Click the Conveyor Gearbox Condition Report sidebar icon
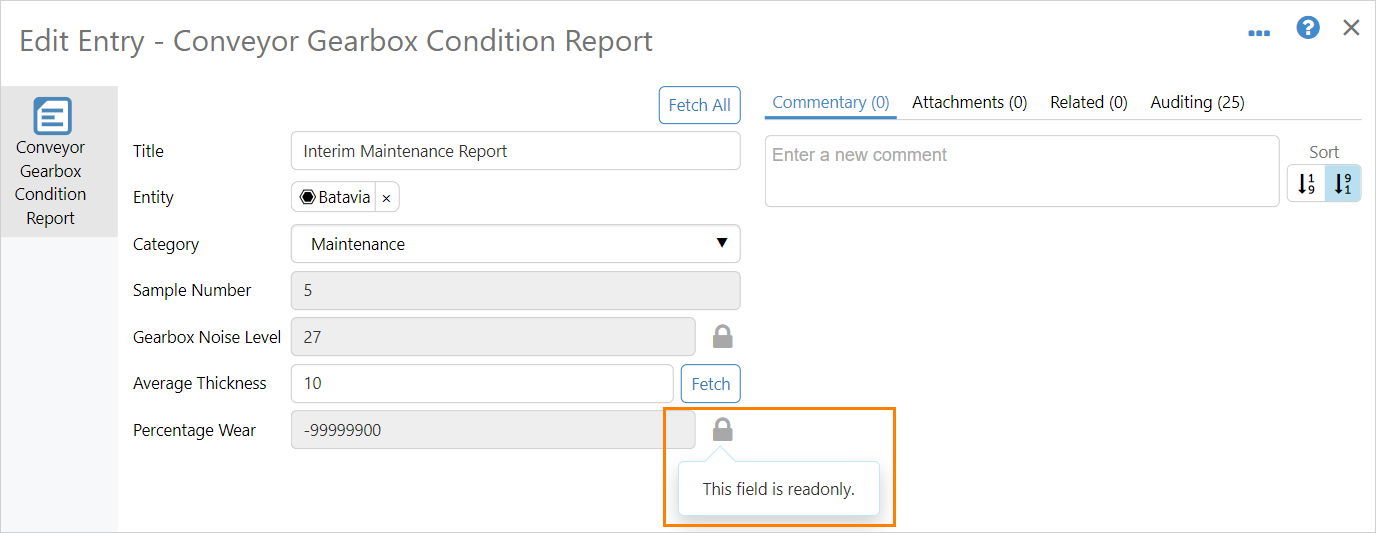The width and height of the screenshot is (1376, 533). (52, 117)
